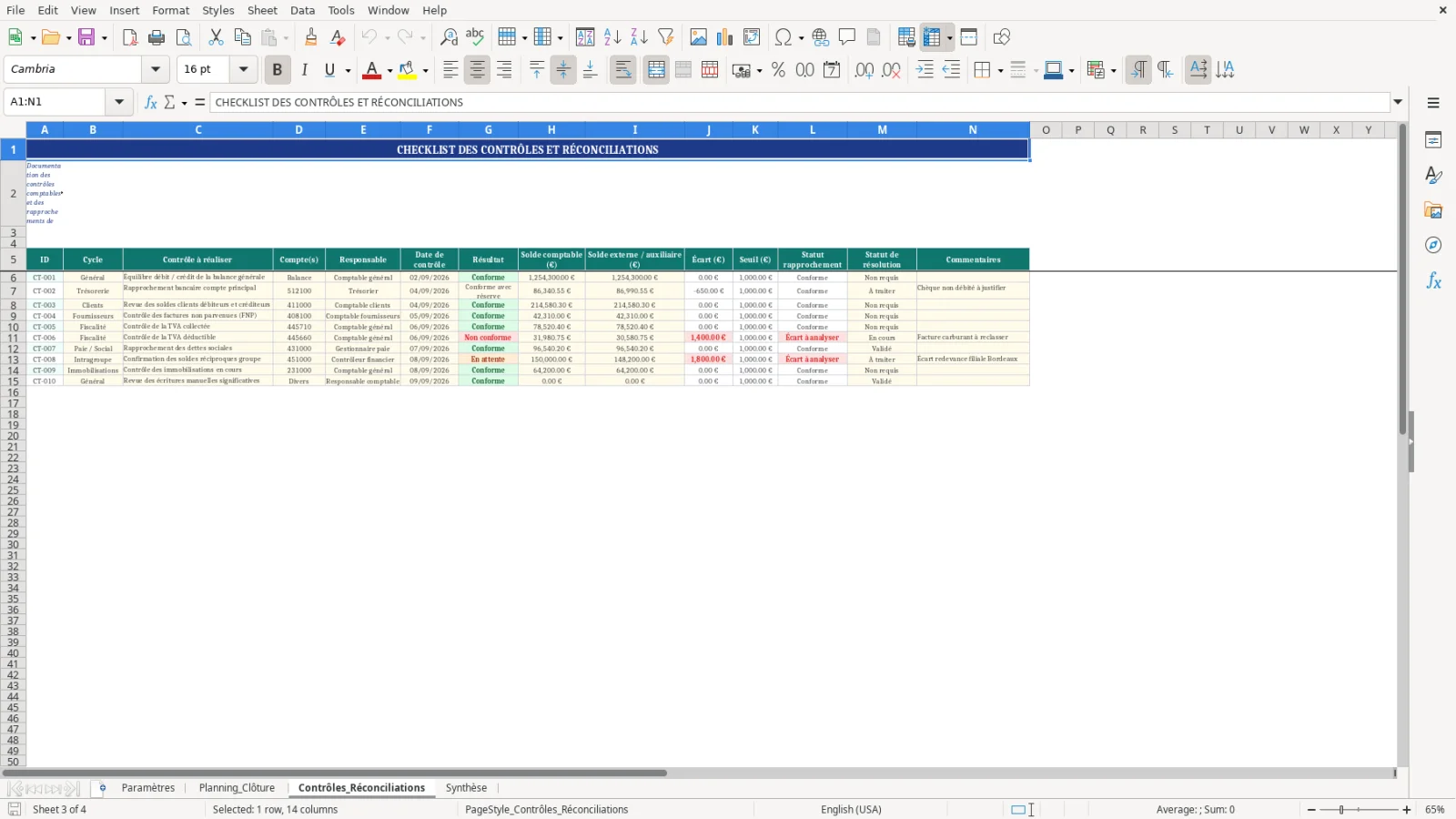
Task: Switch to the Synthèse sheet tab
Action: pyautogui.click(x=466, y=788)
